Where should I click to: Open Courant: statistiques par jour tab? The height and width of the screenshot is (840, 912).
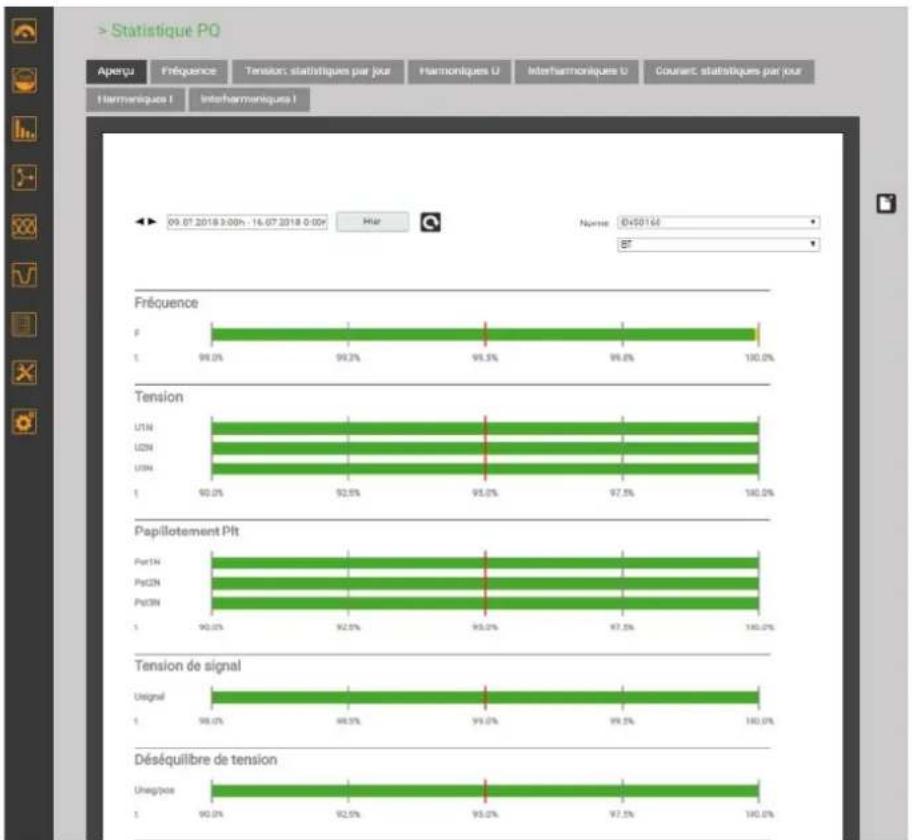[729, 72]
